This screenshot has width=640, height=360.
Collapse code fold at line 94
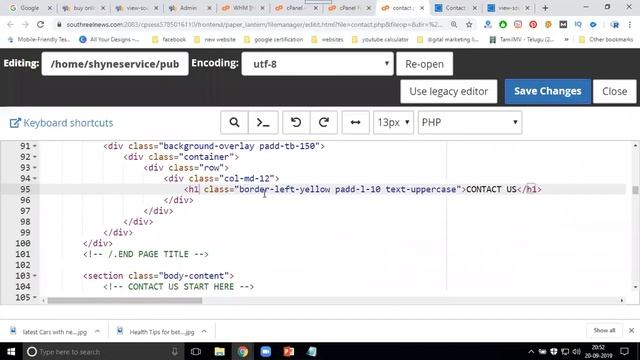coord(35,178)
